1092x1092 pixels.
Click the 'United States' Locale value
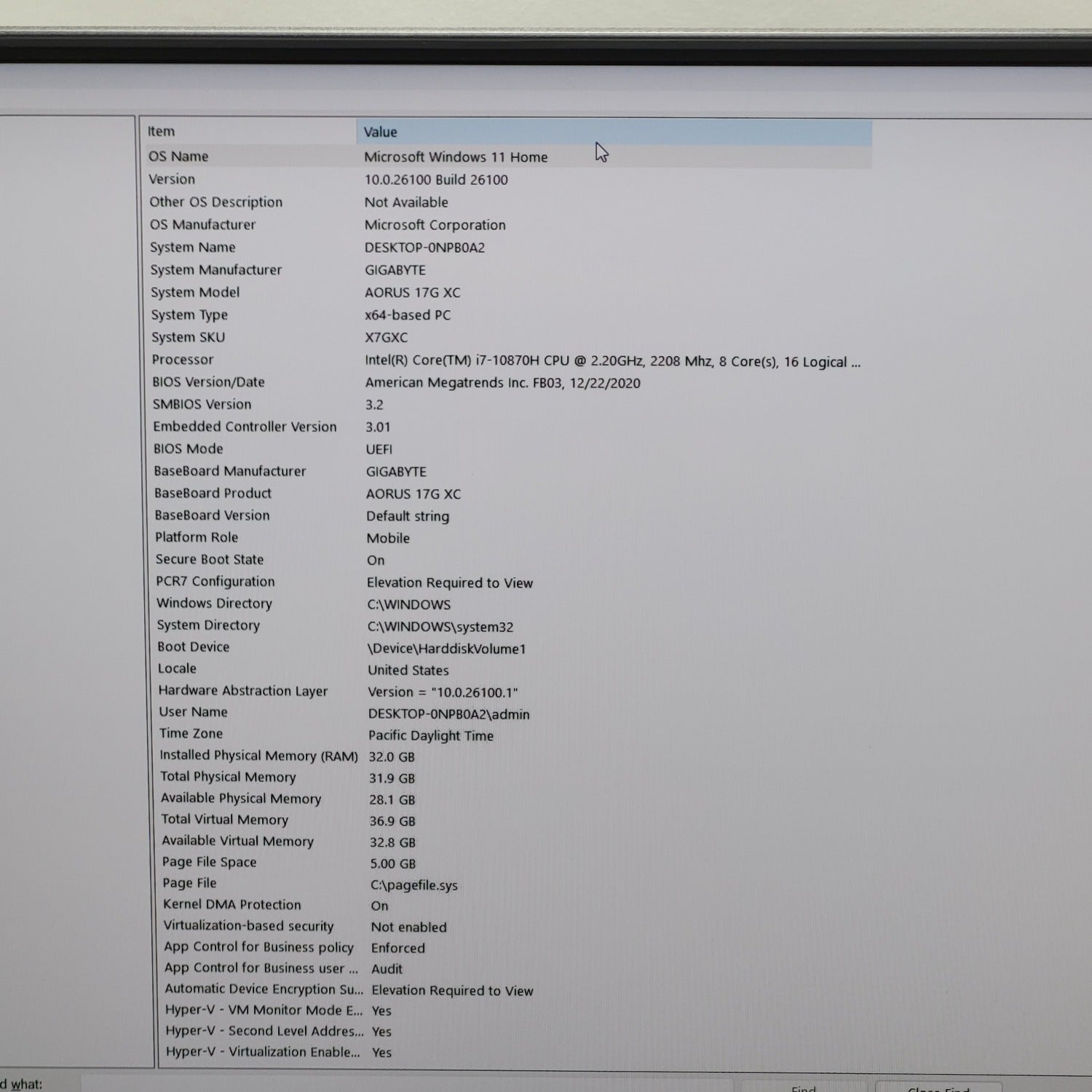[408, 670]
